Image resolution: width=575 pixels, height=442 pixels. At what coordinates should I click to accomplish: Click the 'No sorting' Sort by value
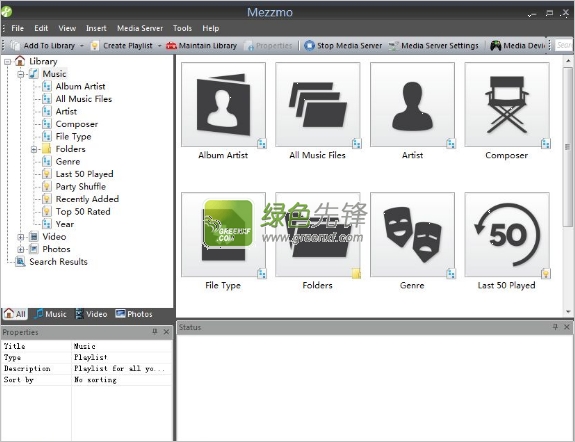tap(95, 380)
